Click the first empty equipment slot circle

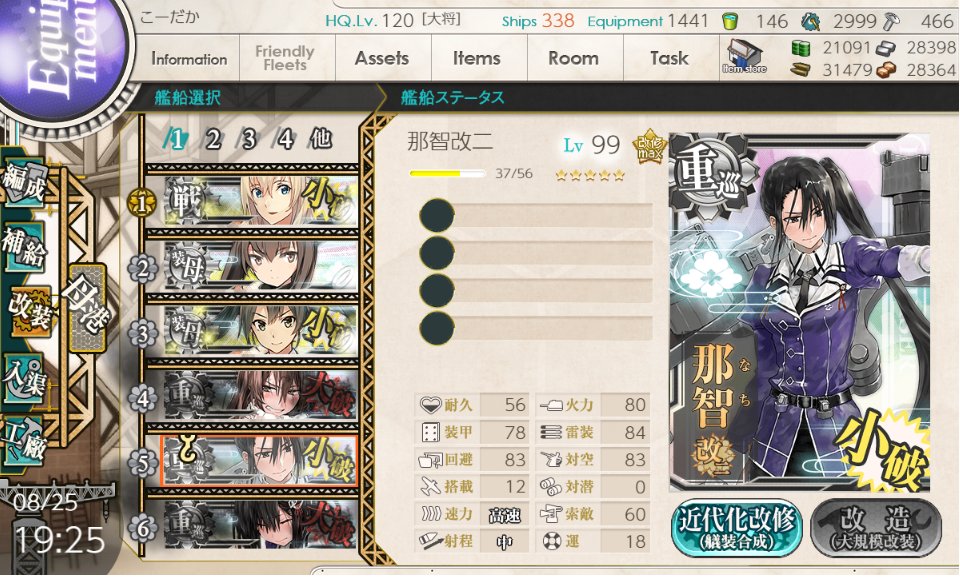point(437,216)
